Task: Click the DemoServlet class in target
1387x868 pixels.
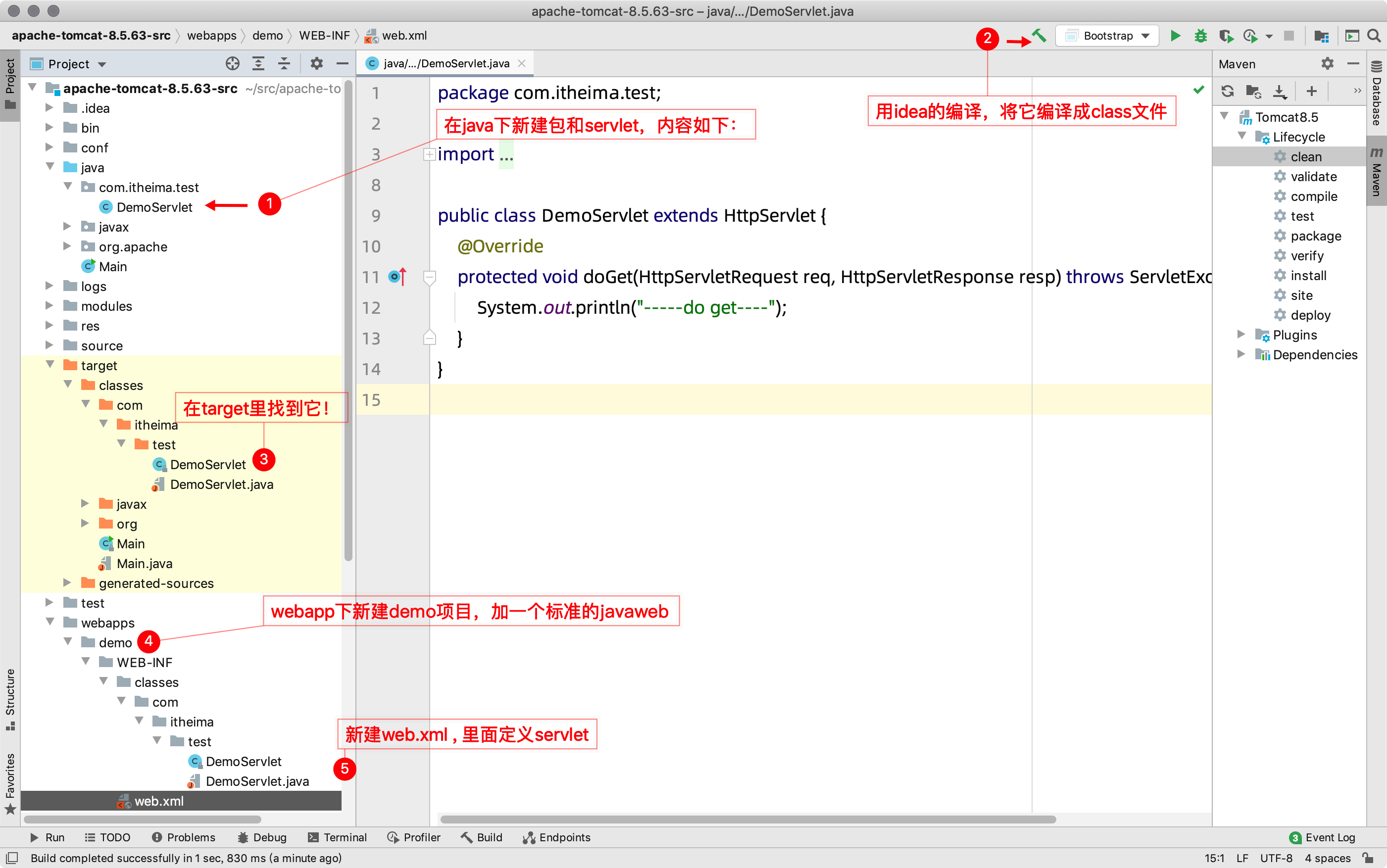Action: pos(207,464)
